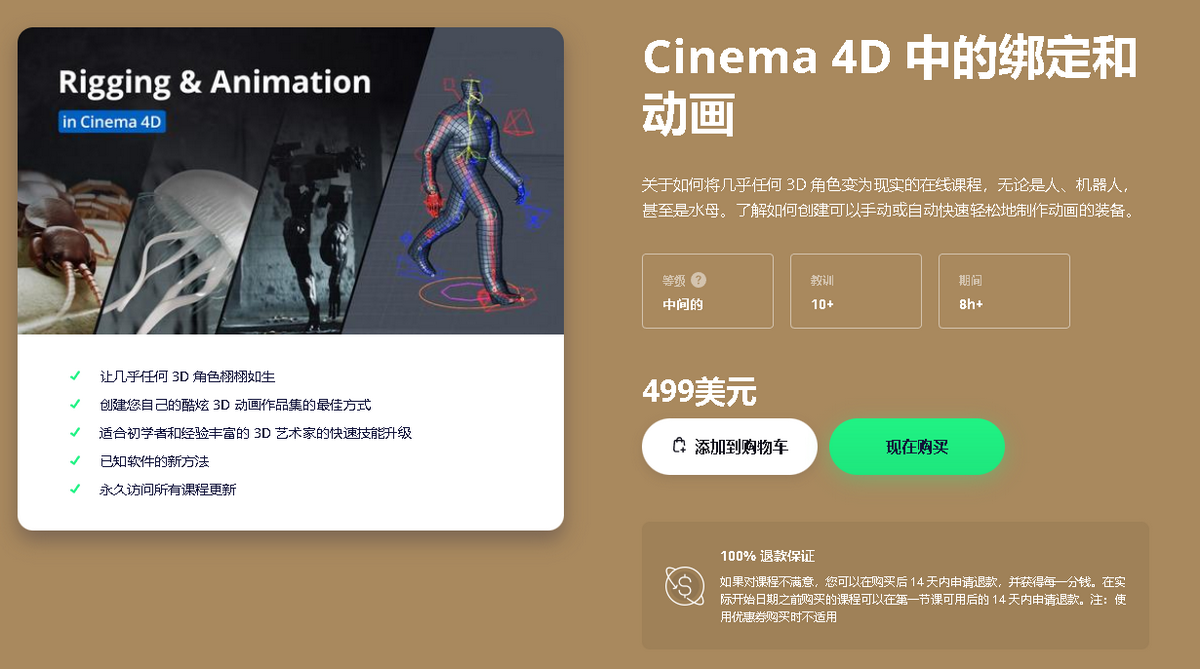This screenshot has height=669, width=1200.
Task: Click the checkmark beside 适合初学者和经验丰富的 3D 艺术家
Action: (75, 433)
